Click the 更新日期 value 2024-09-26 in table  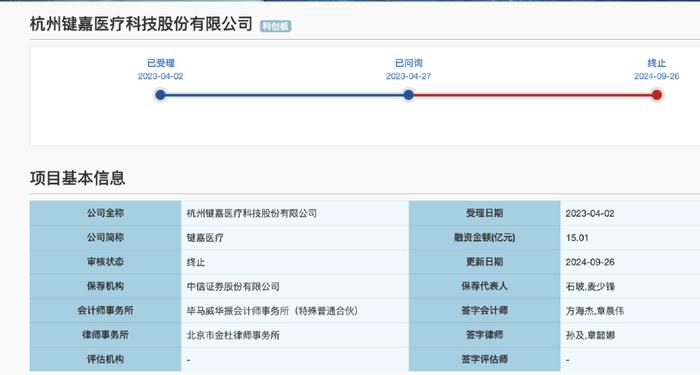(630, 262)
